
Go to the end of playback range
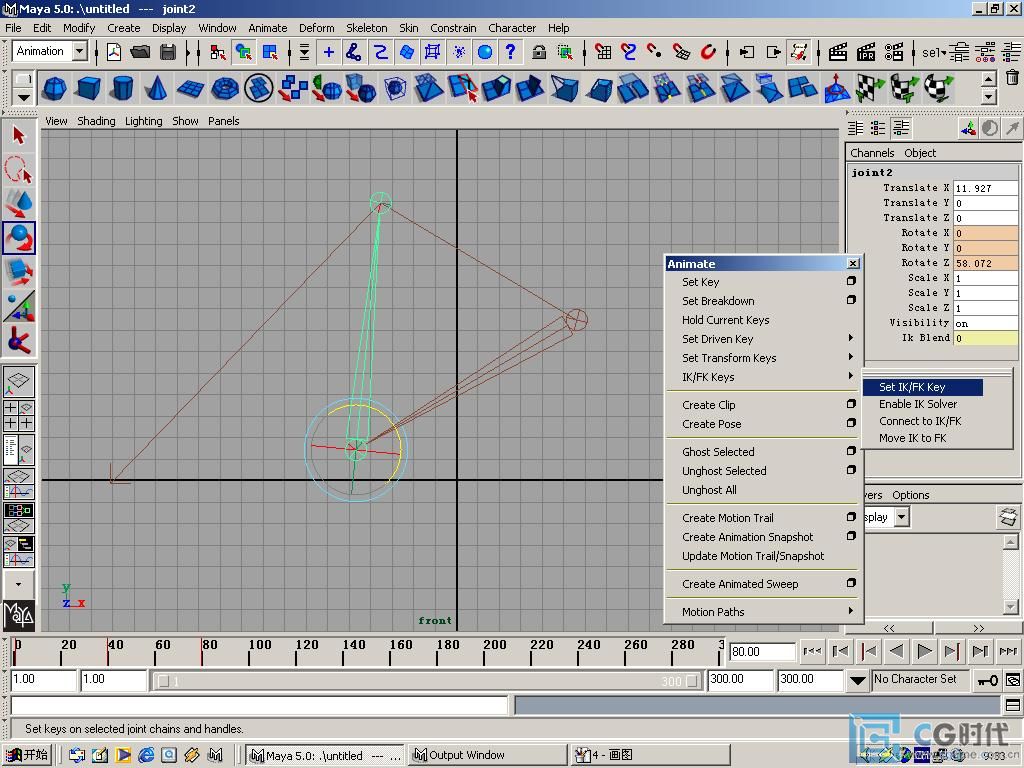[1008, 651]
